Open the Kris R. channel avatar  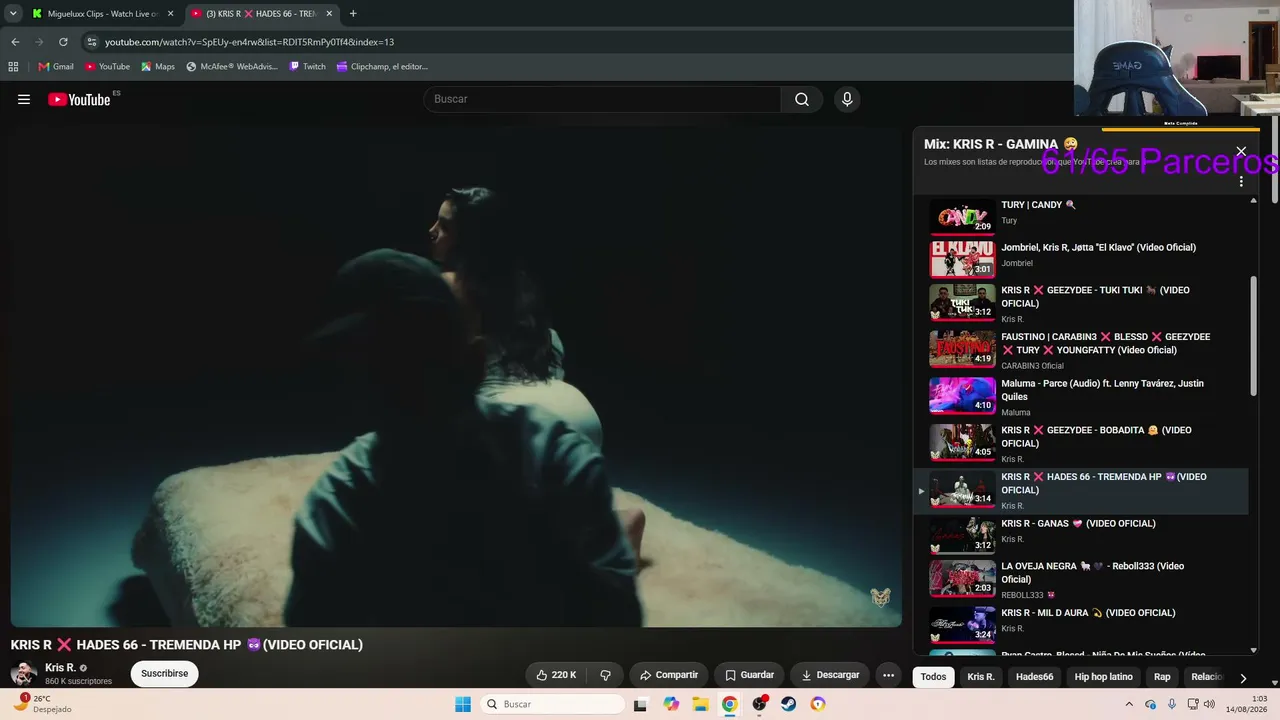(24, 674)
